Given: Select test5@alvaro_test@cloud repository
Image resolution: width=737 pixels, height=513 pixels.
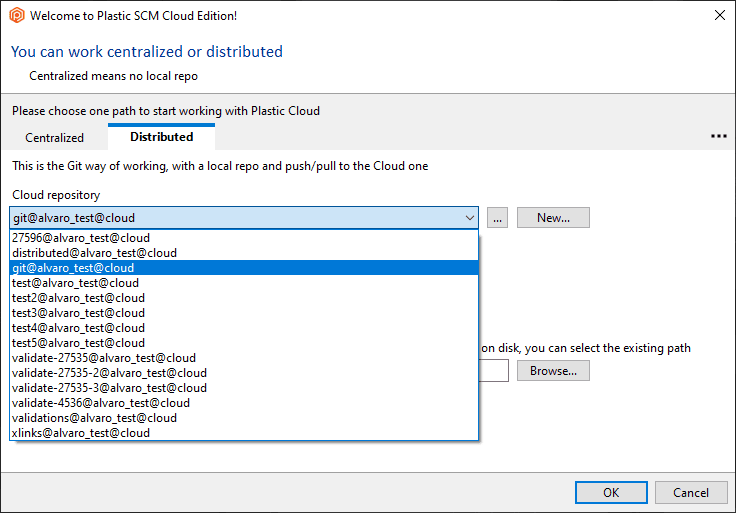Looking at the screenshot, I should coord(244,343).
